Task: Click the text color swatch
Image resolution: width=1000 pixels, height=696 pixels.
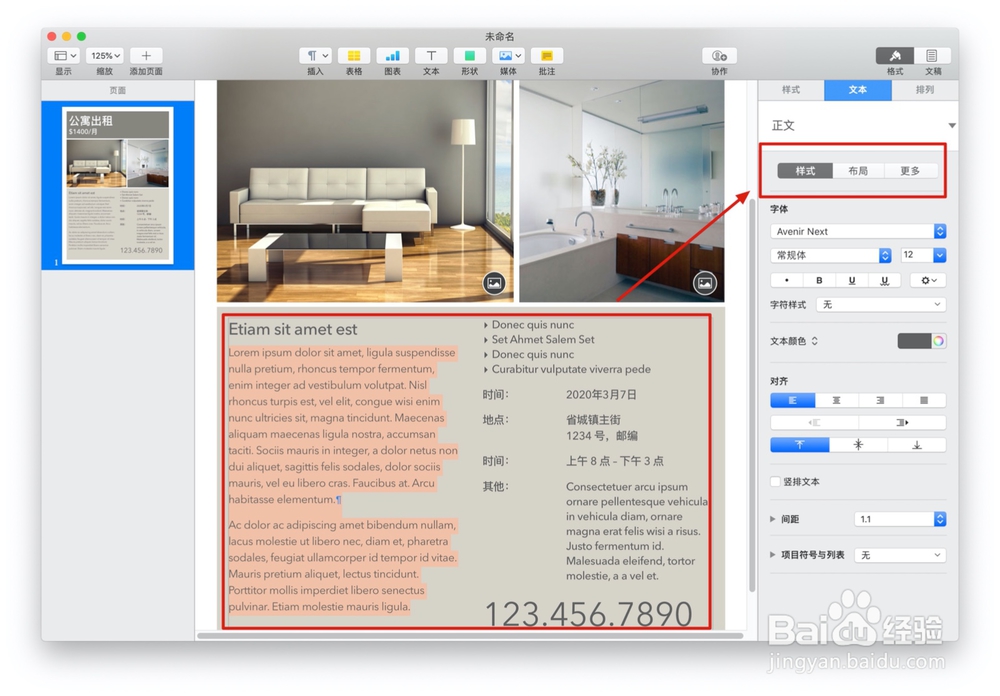Action: point(915,341)
